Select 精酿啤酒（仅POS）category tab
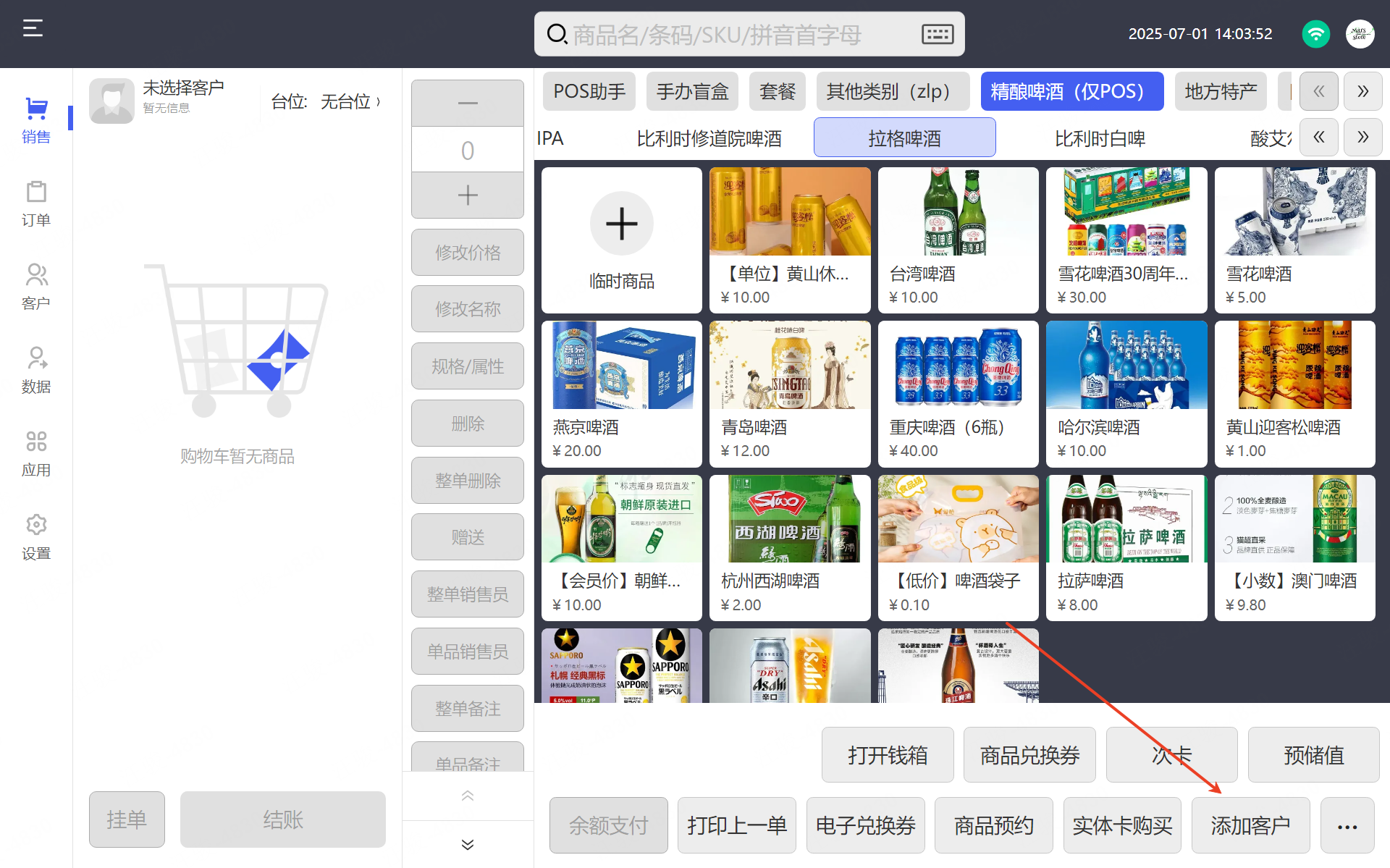This screenshot has height=868, width=1390. [1072, 91]
